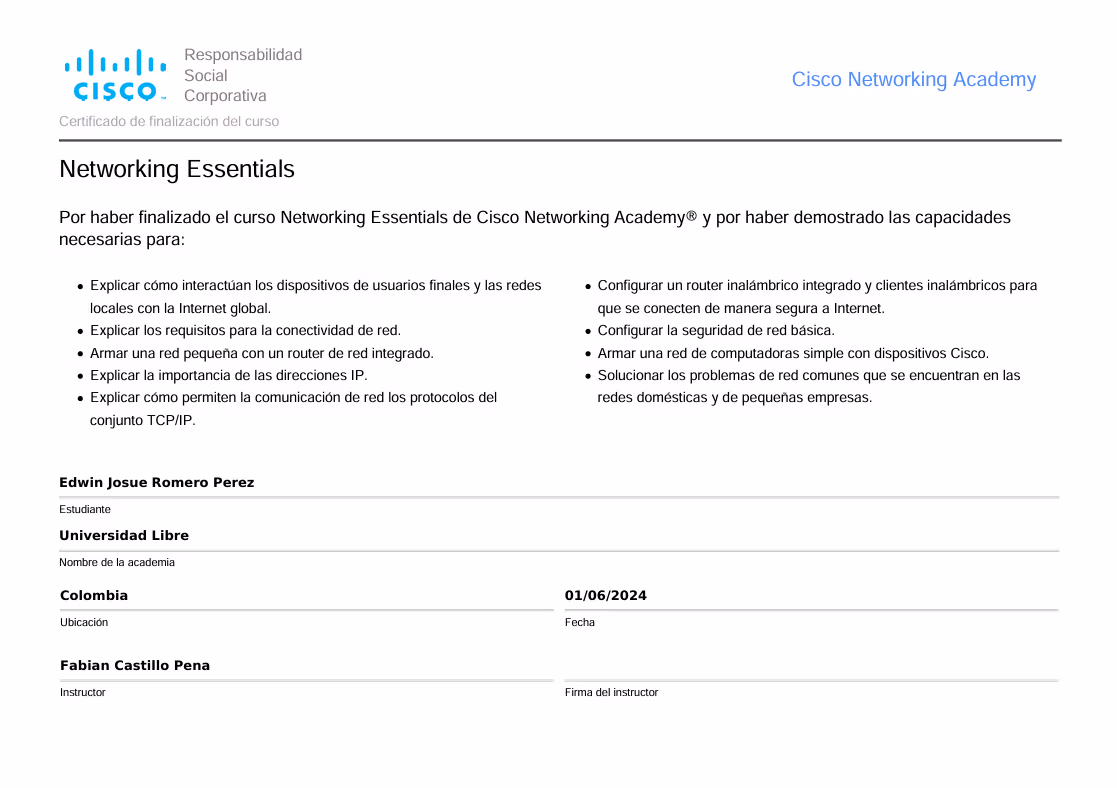
Task: Click the Colombia location value
Action: [94, 596]
